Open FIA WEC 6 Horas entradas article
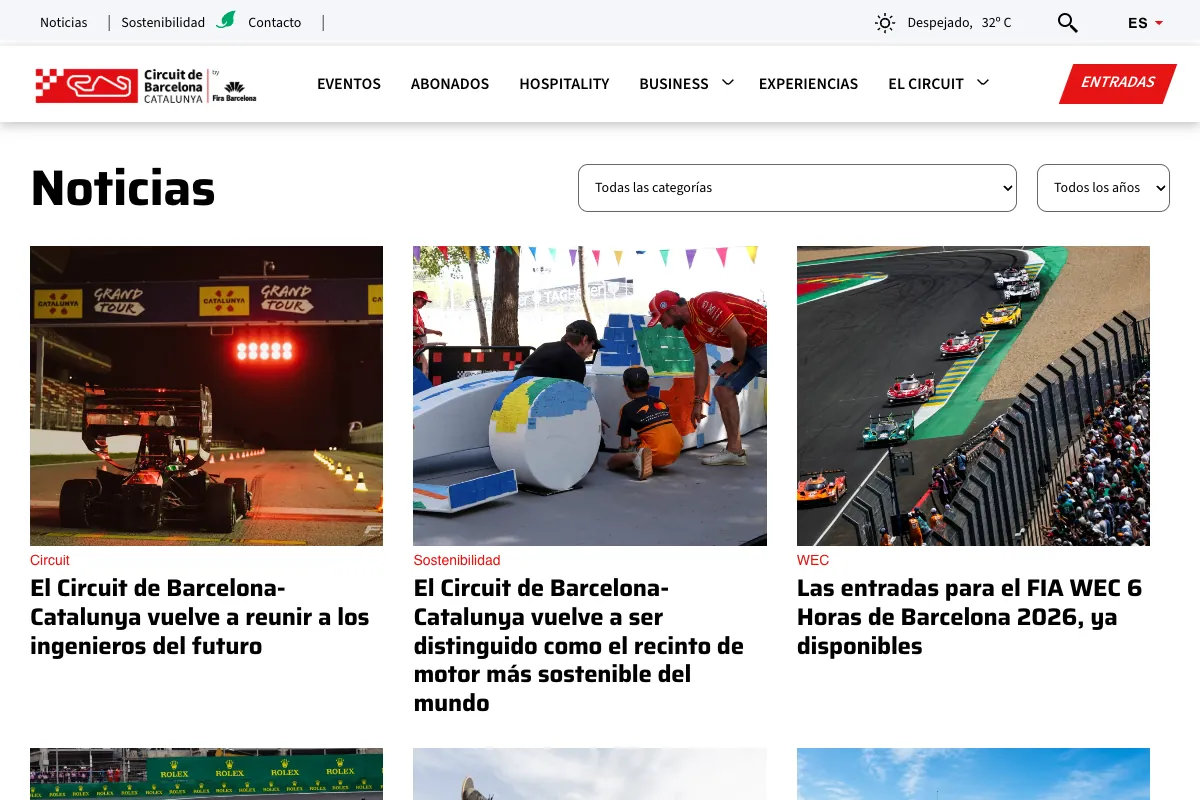The image size is (1200, 800). [969, 617]
